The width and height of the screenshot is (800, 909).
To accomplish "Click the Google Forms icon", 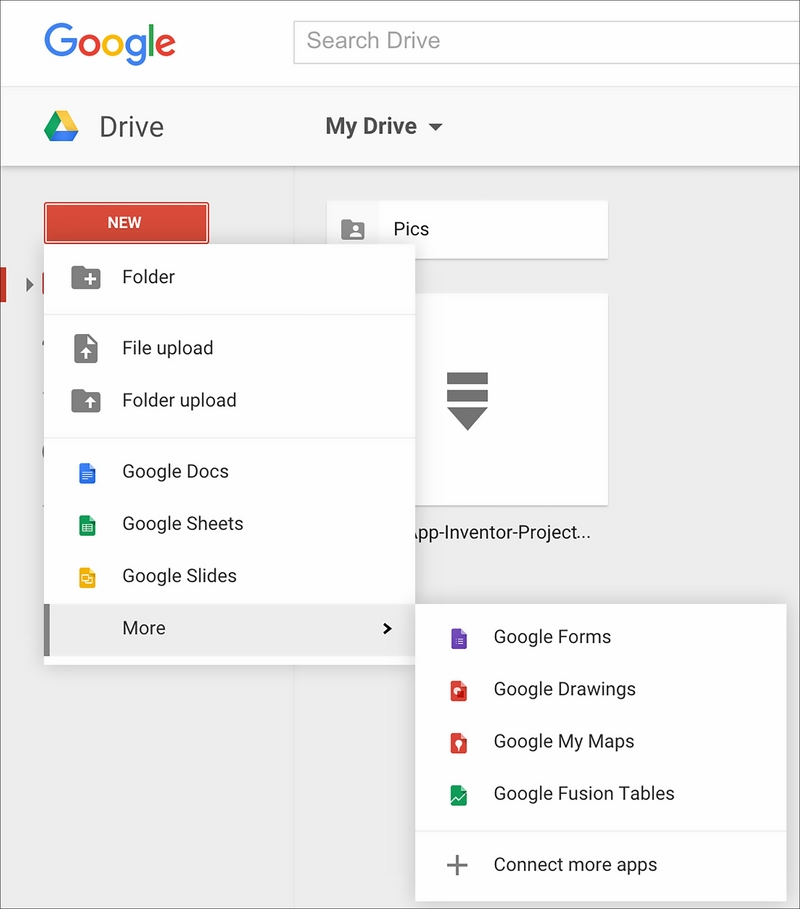I will pos(458,637).
